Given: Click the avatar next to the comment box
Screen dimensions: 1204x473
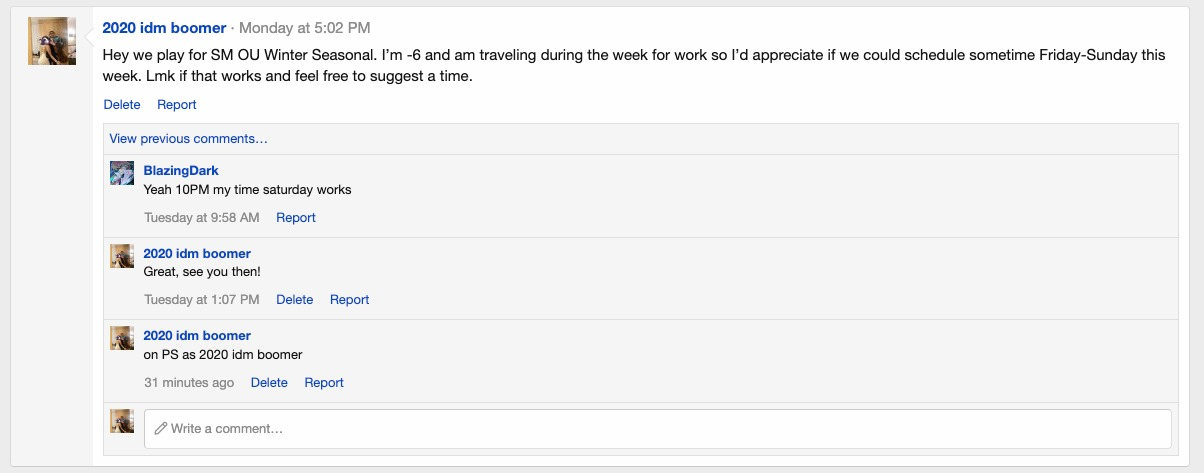Looking at the screenshot, I should (122, 421).
